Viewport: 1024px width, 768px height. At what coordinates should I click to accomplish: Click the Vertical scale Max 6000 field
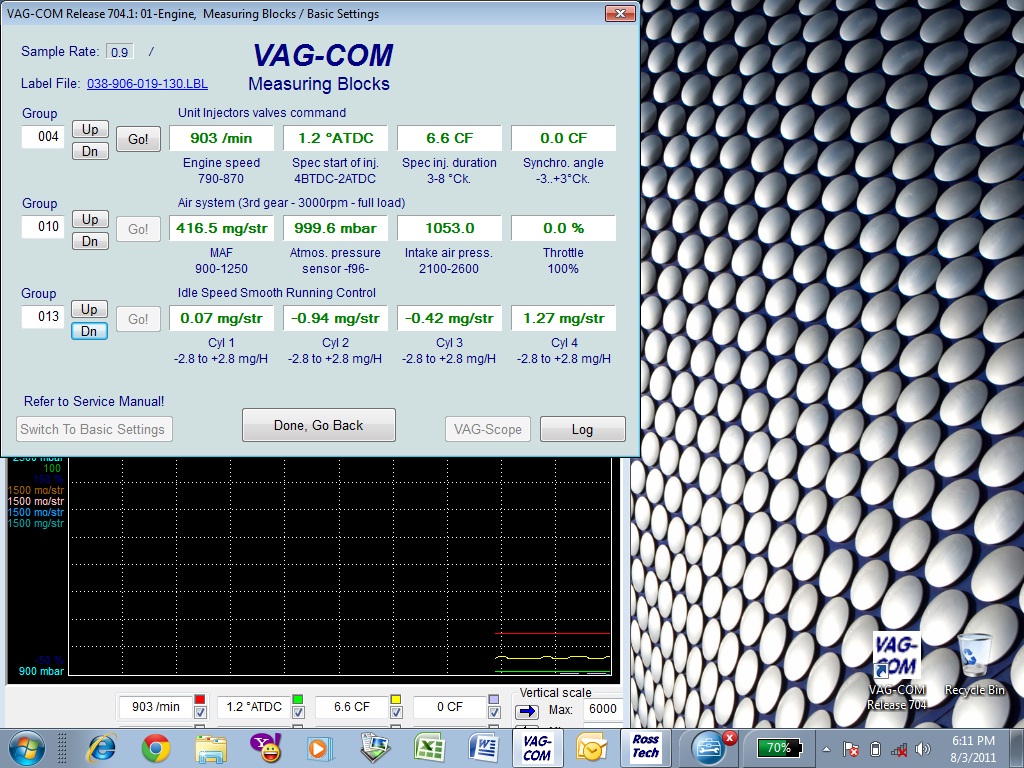(x=601, y=709)
